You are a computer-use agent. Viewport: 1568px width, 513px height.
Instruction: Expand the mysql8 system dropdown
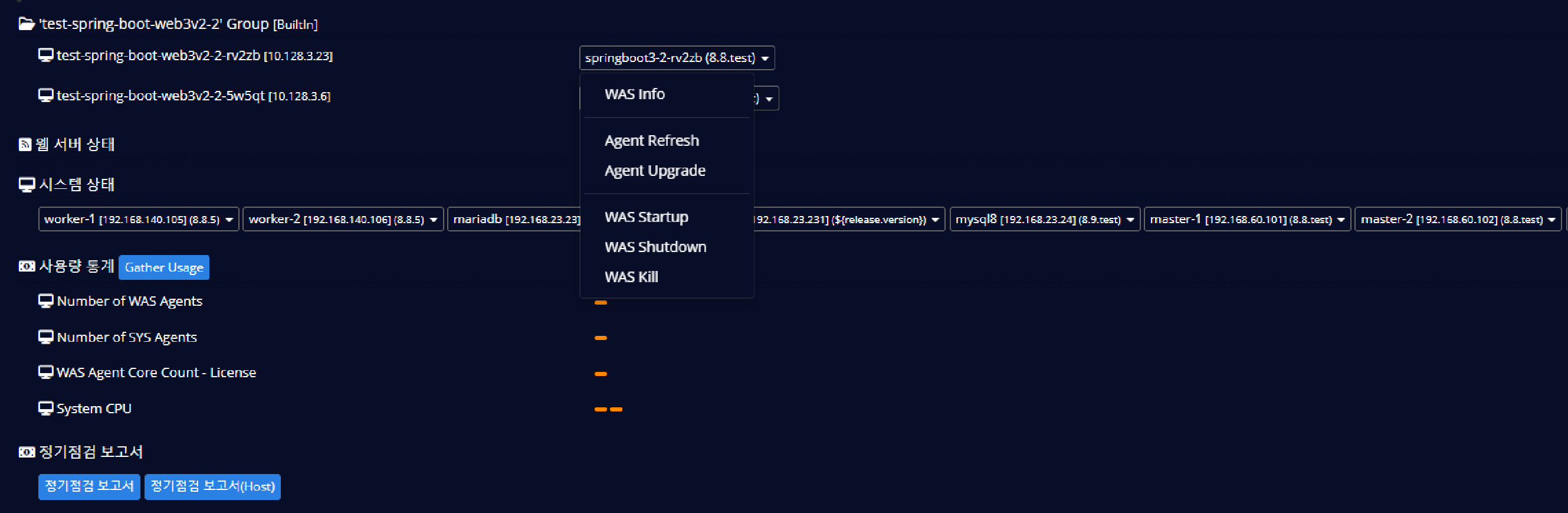(x=1044, y=220)
